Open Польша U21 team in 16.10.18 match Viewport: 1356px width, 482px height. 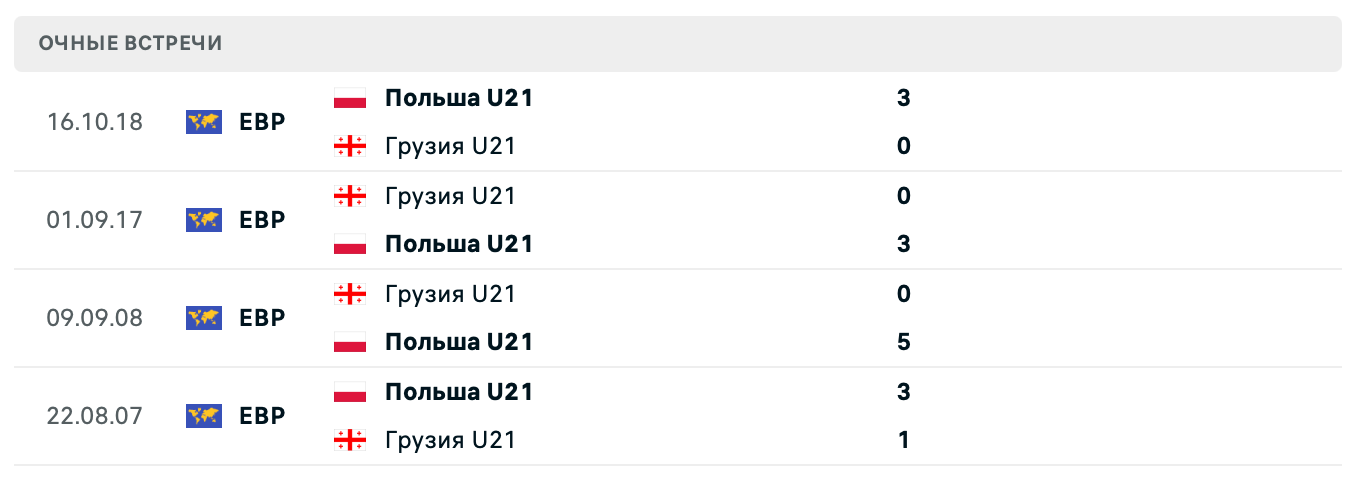[x=459, y=98]
